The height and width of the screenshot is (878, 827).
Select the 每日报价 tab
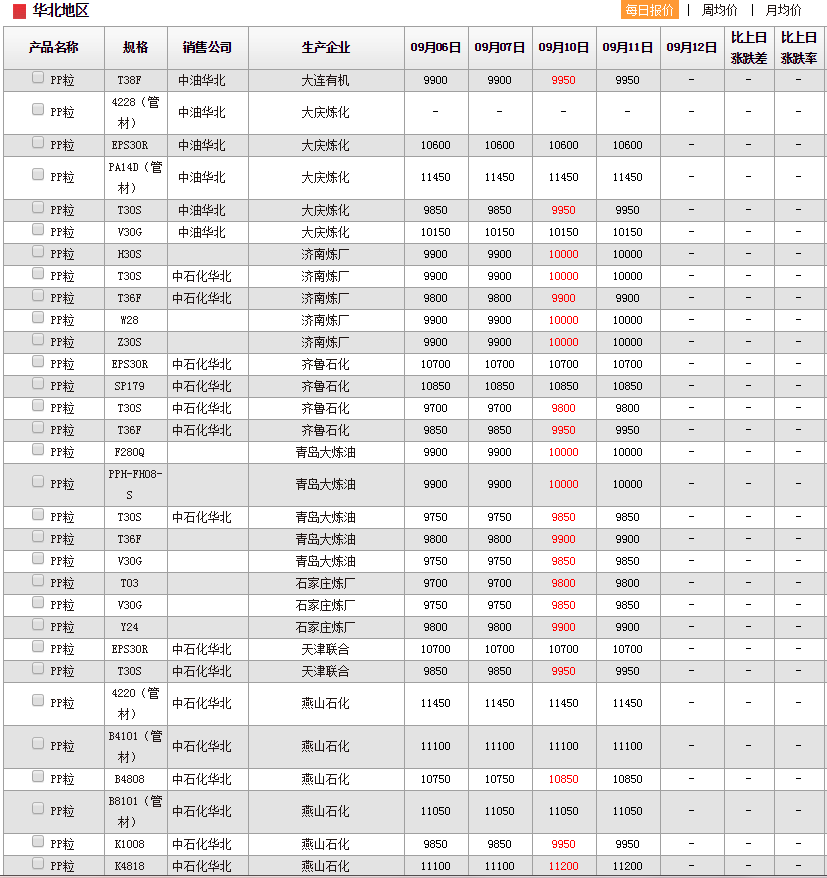(650, 10)
